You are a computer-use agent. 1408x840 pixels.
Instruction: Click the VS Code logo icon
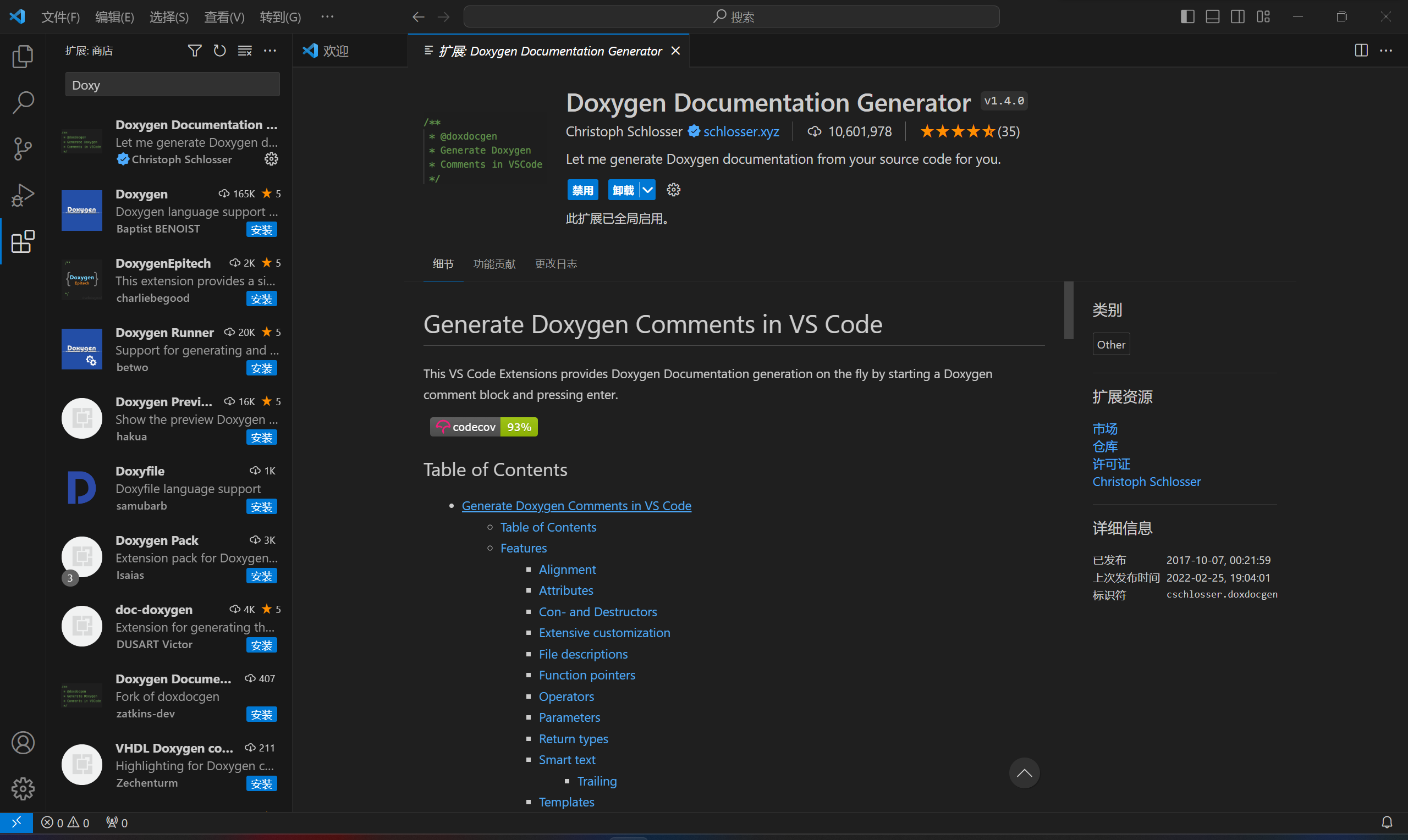[x=18, y=16]
